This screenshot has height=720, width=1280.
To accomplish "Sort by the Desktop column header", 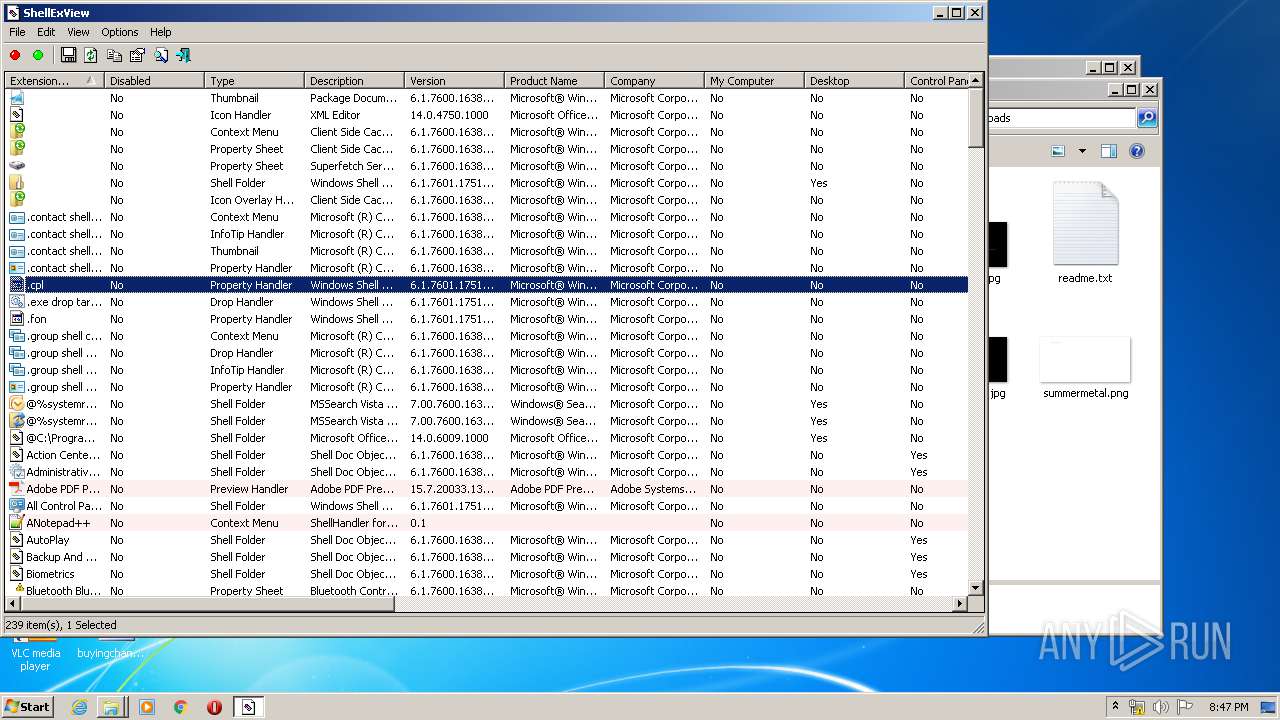I will point(854,81).
